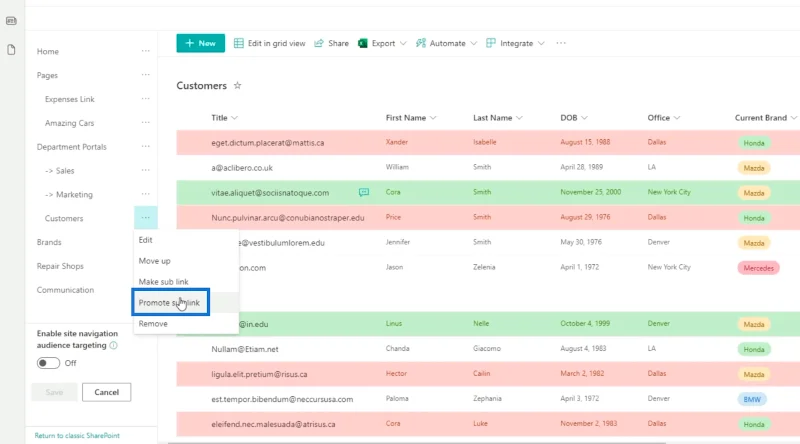Image resolution: width=800 pixels, height=444 pixels.
Task: Open Home navigation link
Action: coord(47,51)
